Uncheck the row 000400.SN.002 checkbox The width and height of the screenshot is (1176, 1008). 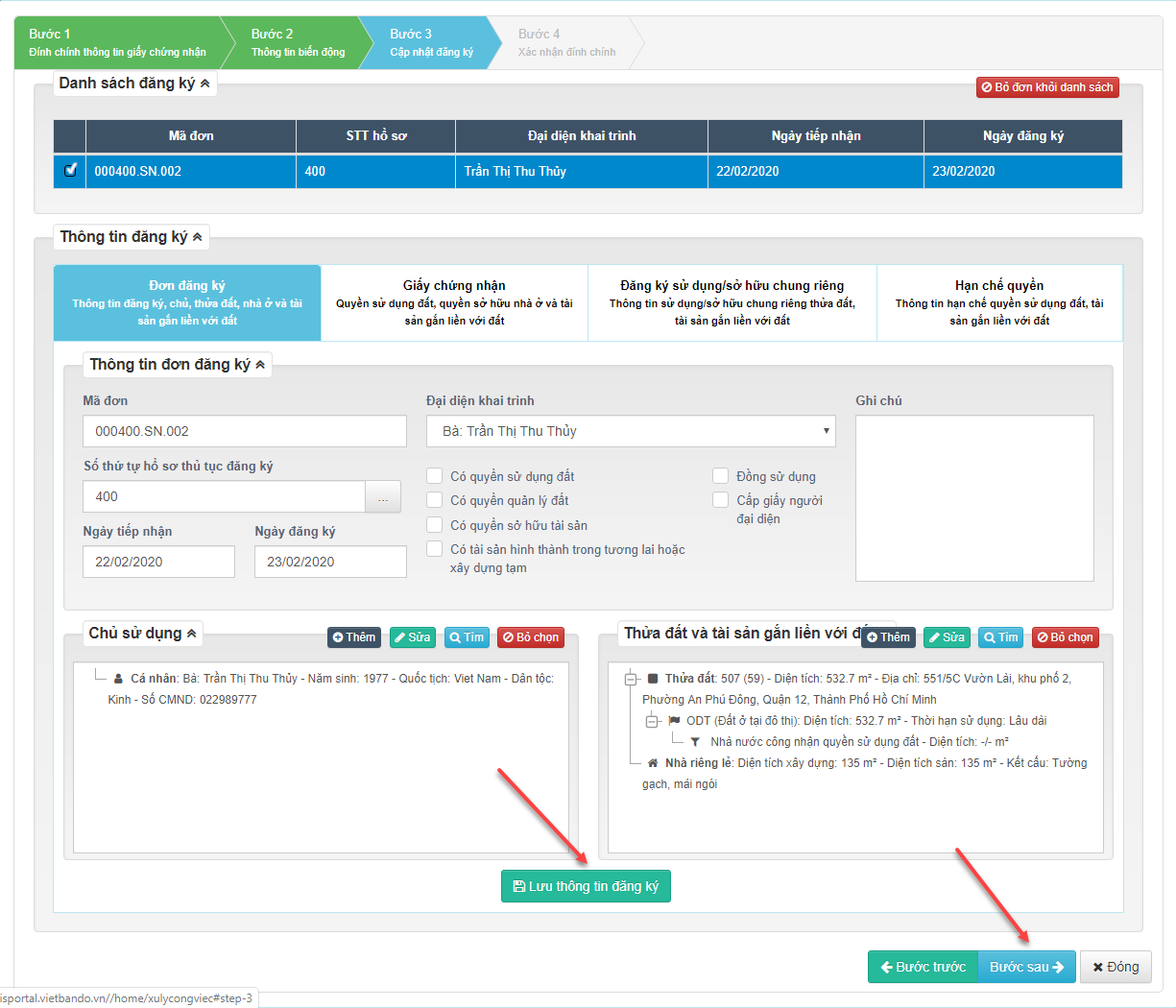[70, 171]
